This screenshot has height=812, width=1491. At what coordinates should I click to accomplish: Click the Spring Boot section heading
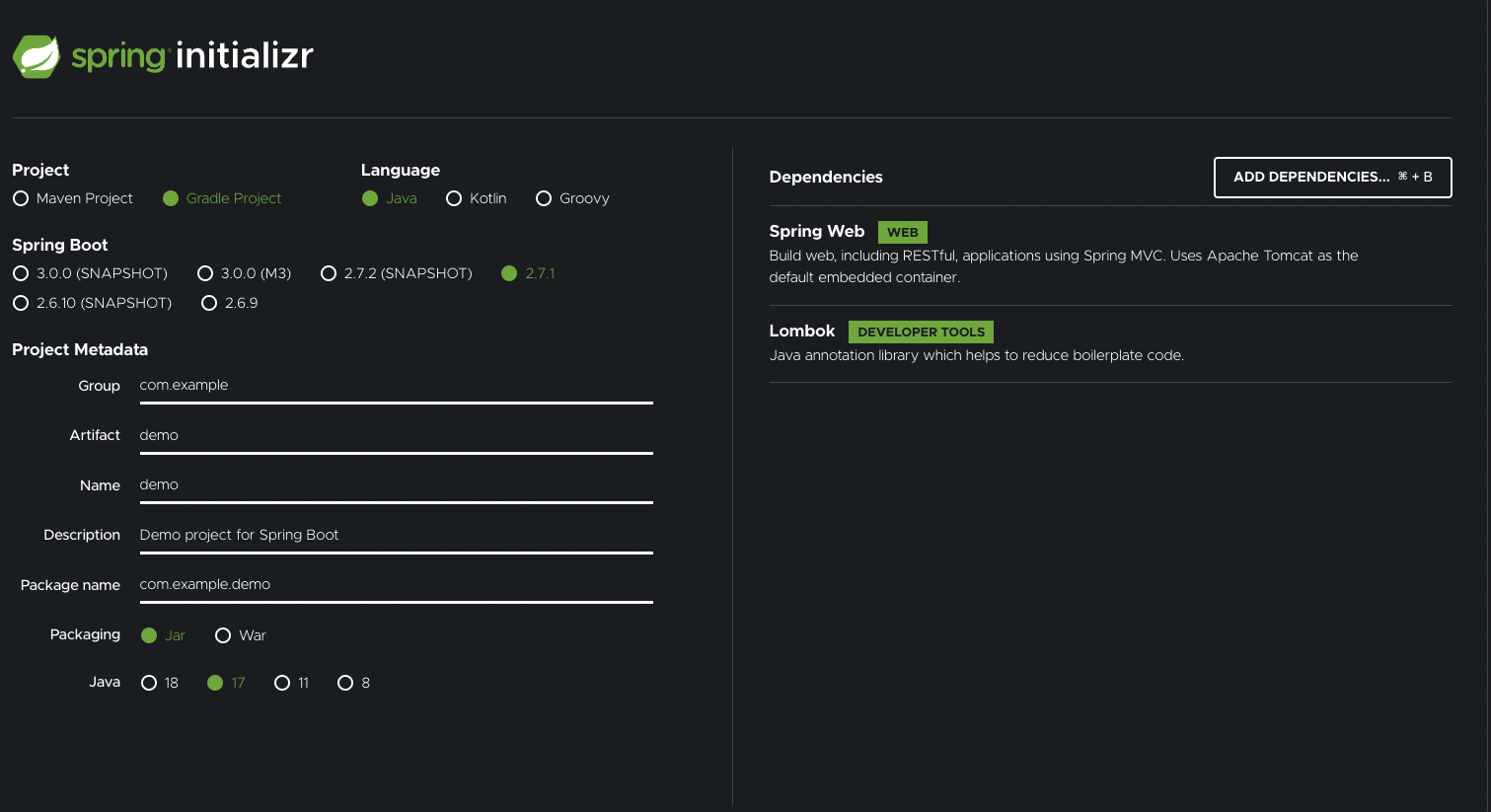click(x=60, y=245)
